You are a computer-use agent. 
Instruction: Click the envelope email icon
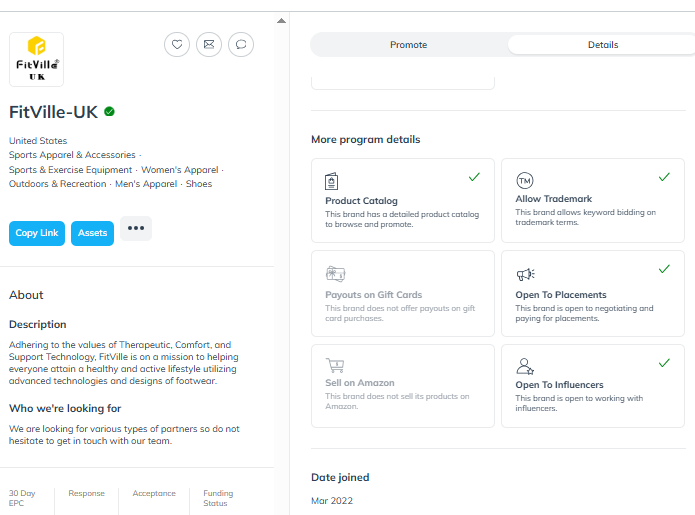coord(209,45)
